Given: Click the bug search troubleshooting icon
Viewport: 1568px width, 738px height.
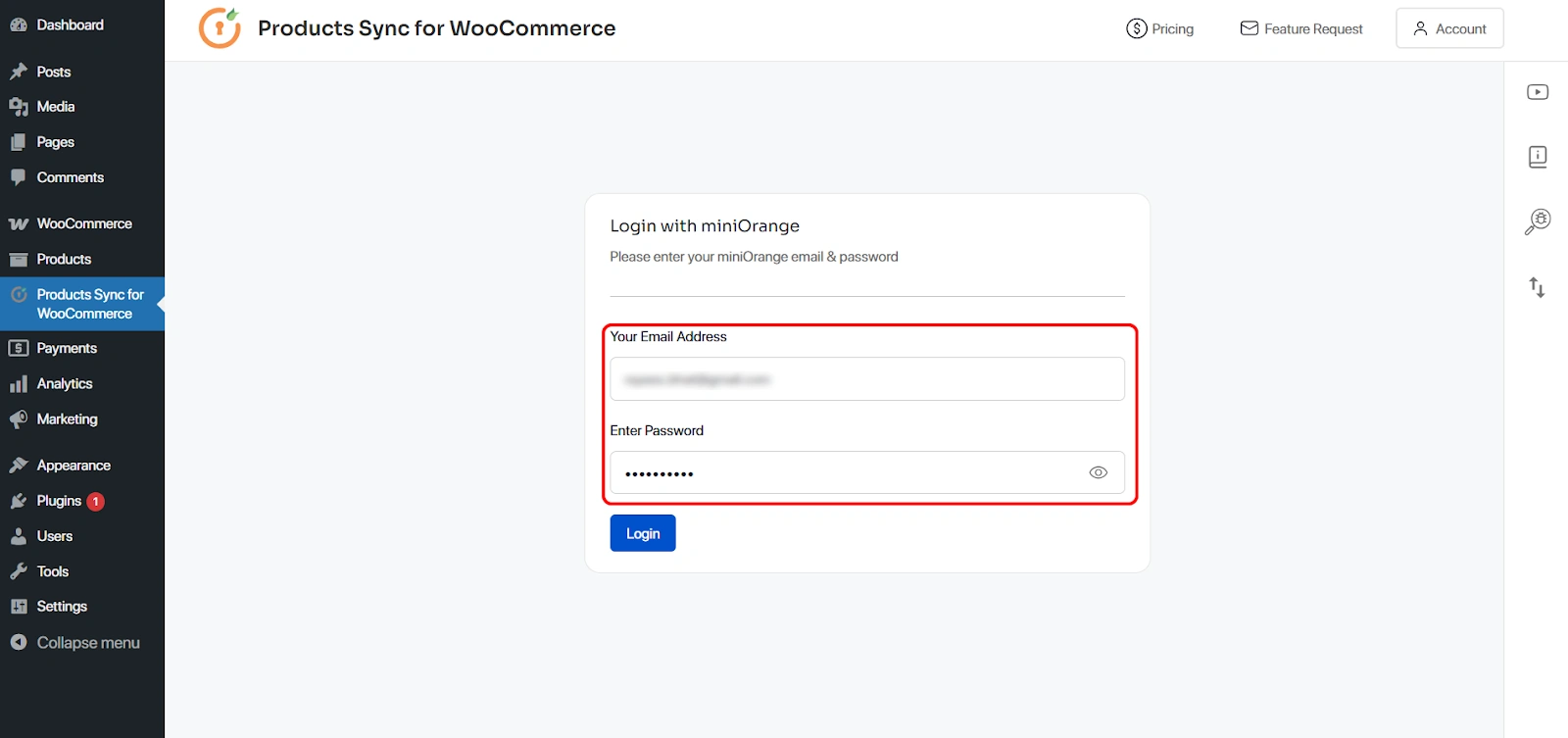Looking at the screenshot, I should [x=1538, y=221].
